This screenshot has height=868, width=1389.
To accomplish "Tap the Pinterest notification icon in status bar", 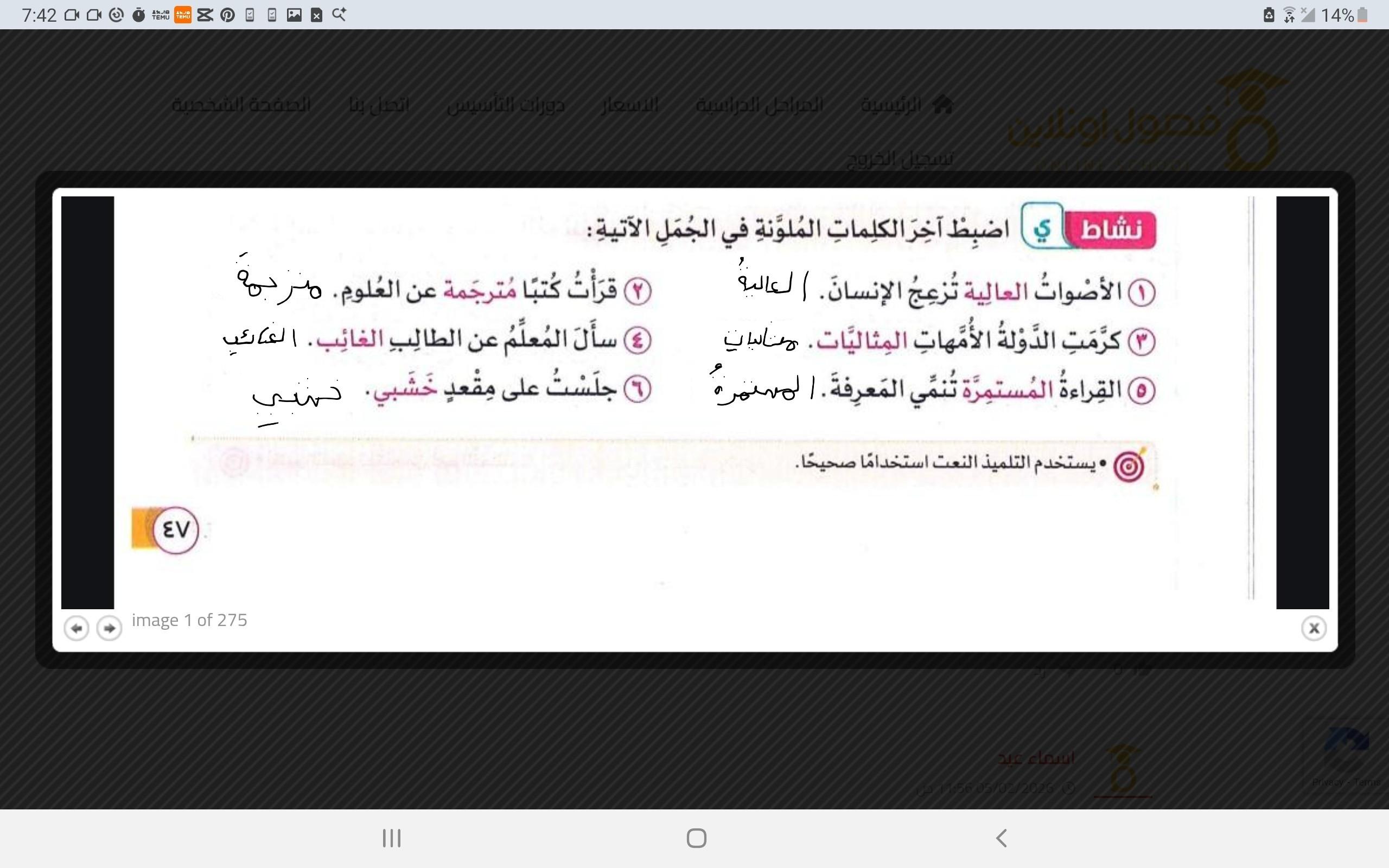I will click(227, 15).
